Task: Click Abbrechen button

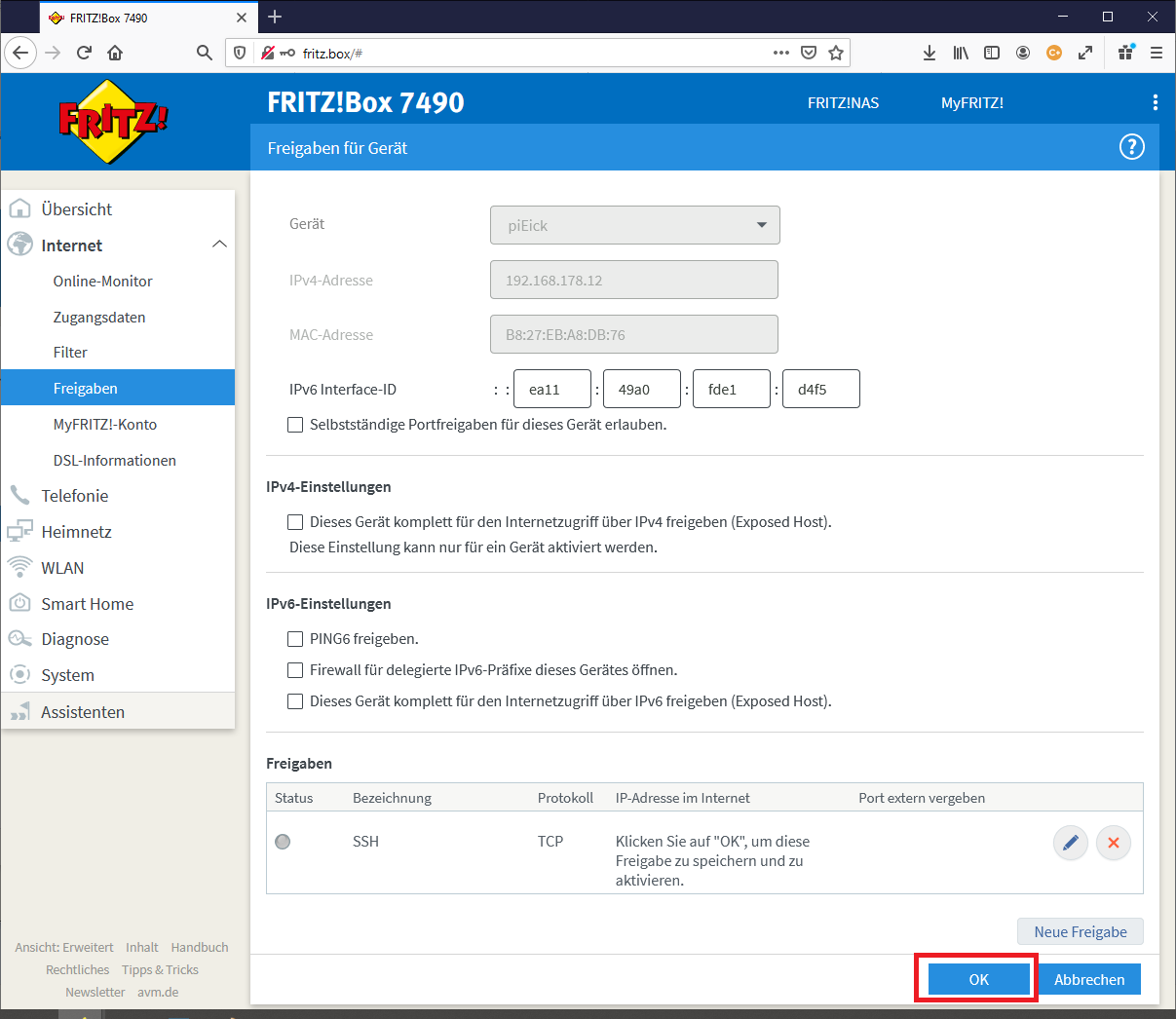Action: point(1089,980)
